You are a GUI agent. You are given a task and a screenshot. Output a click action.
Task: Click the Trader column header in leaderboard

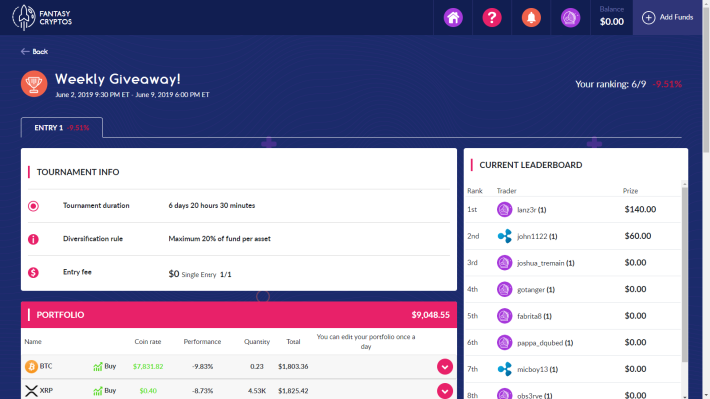tap(506, 191)
